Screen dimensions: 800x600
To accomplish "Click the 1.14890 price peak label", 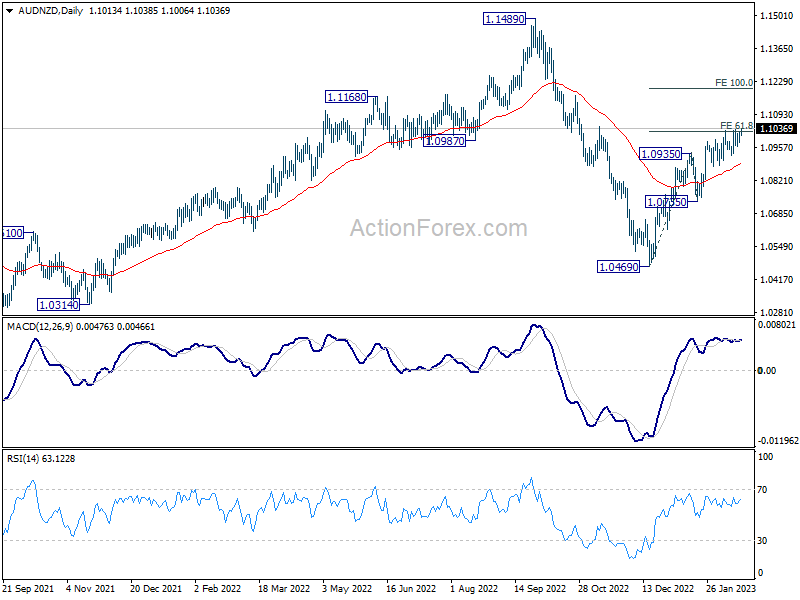I will [505, 19].
